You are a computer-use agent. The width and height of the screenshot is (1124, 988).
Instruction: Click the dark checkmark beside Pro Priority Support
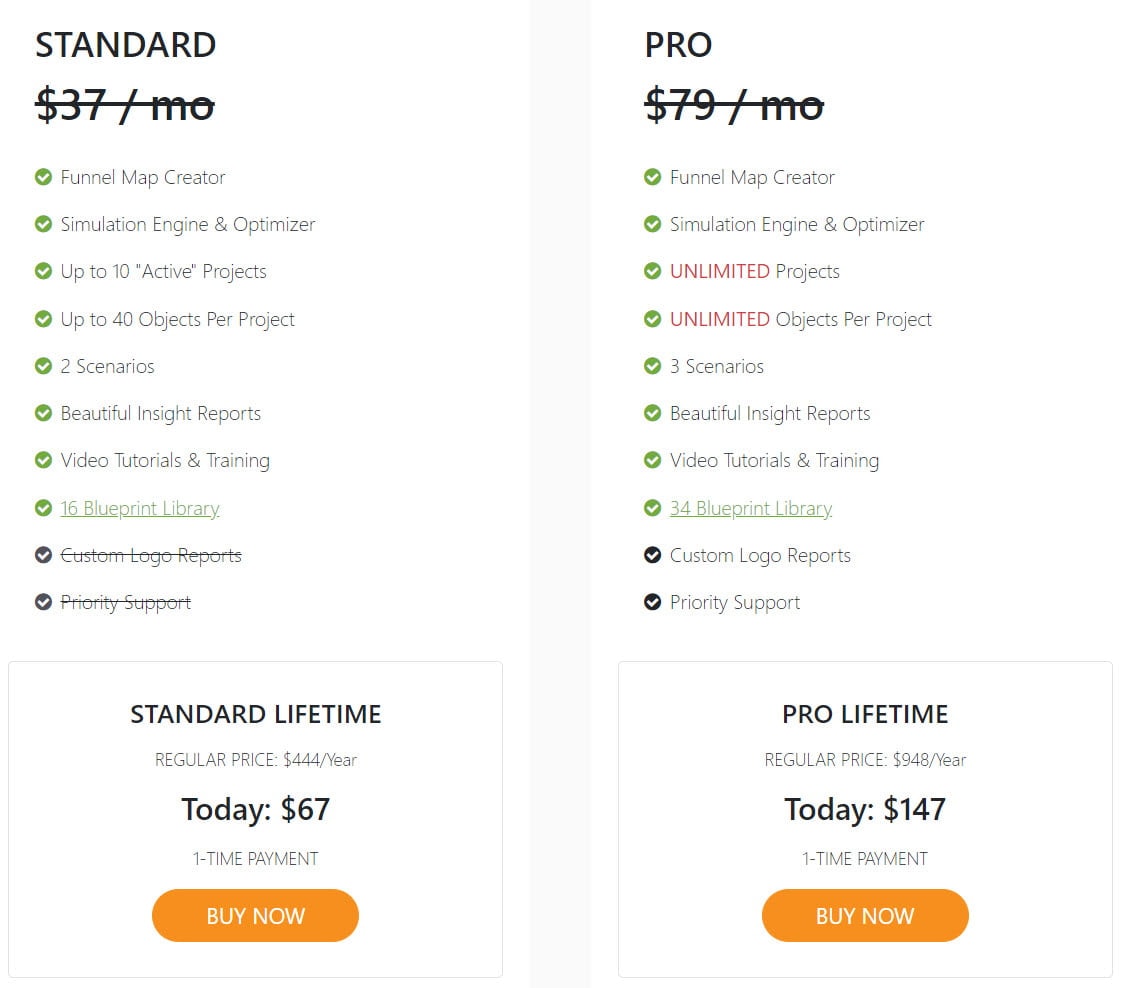click(x=652, y=602)
